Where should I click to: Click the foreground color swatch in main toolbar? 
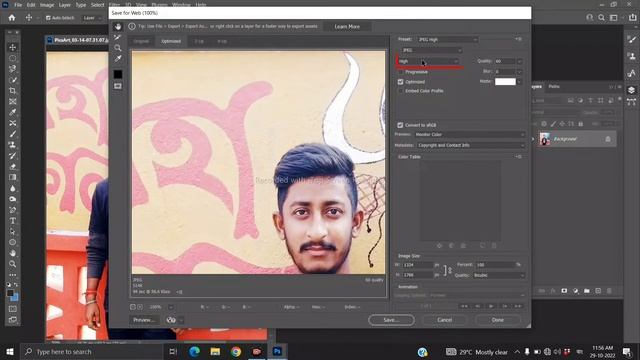[10, 293]
